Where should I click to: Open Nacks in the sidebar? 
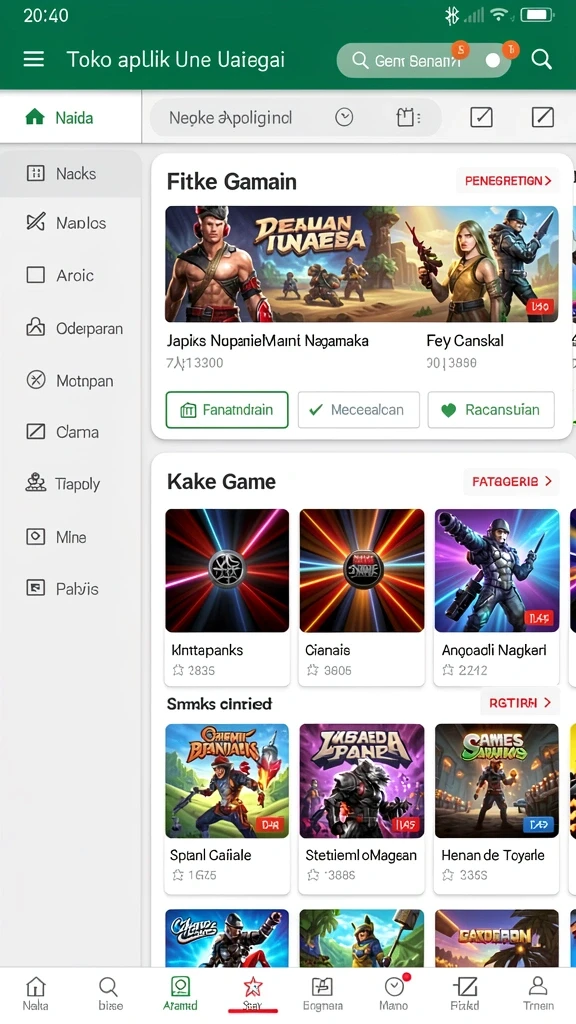coord(71,174)
